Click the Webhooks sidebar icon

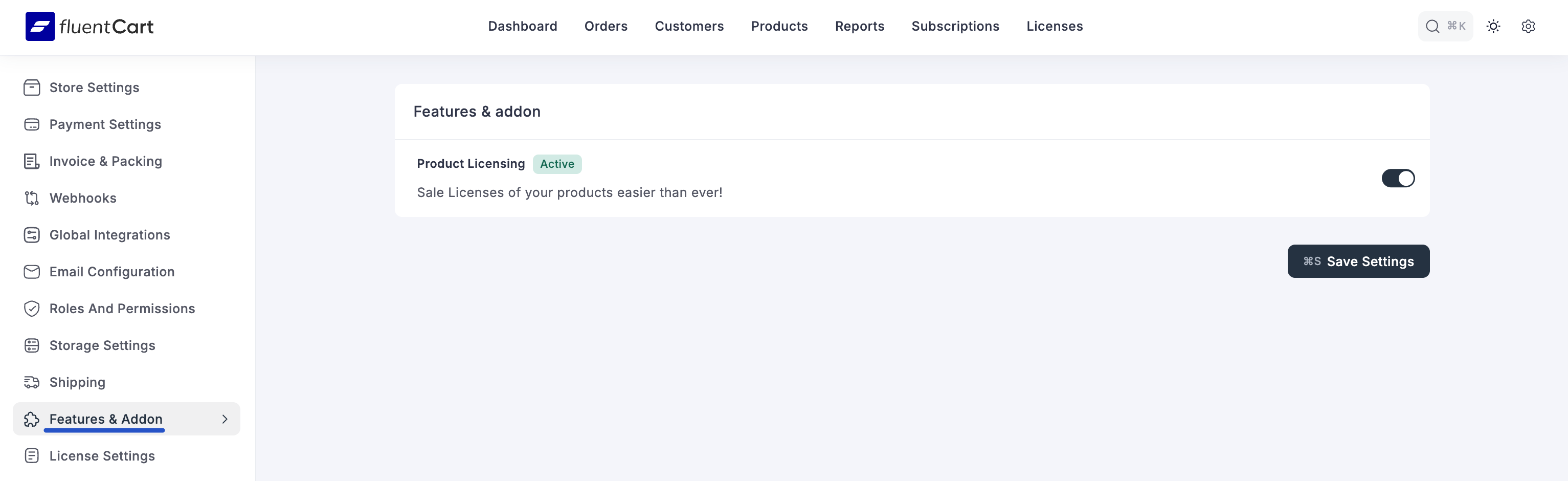coord(32,199)
